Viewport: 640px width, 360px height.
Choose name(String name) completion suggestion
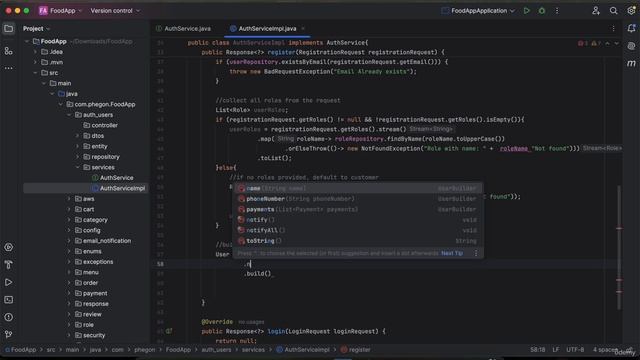click(357, 188)
